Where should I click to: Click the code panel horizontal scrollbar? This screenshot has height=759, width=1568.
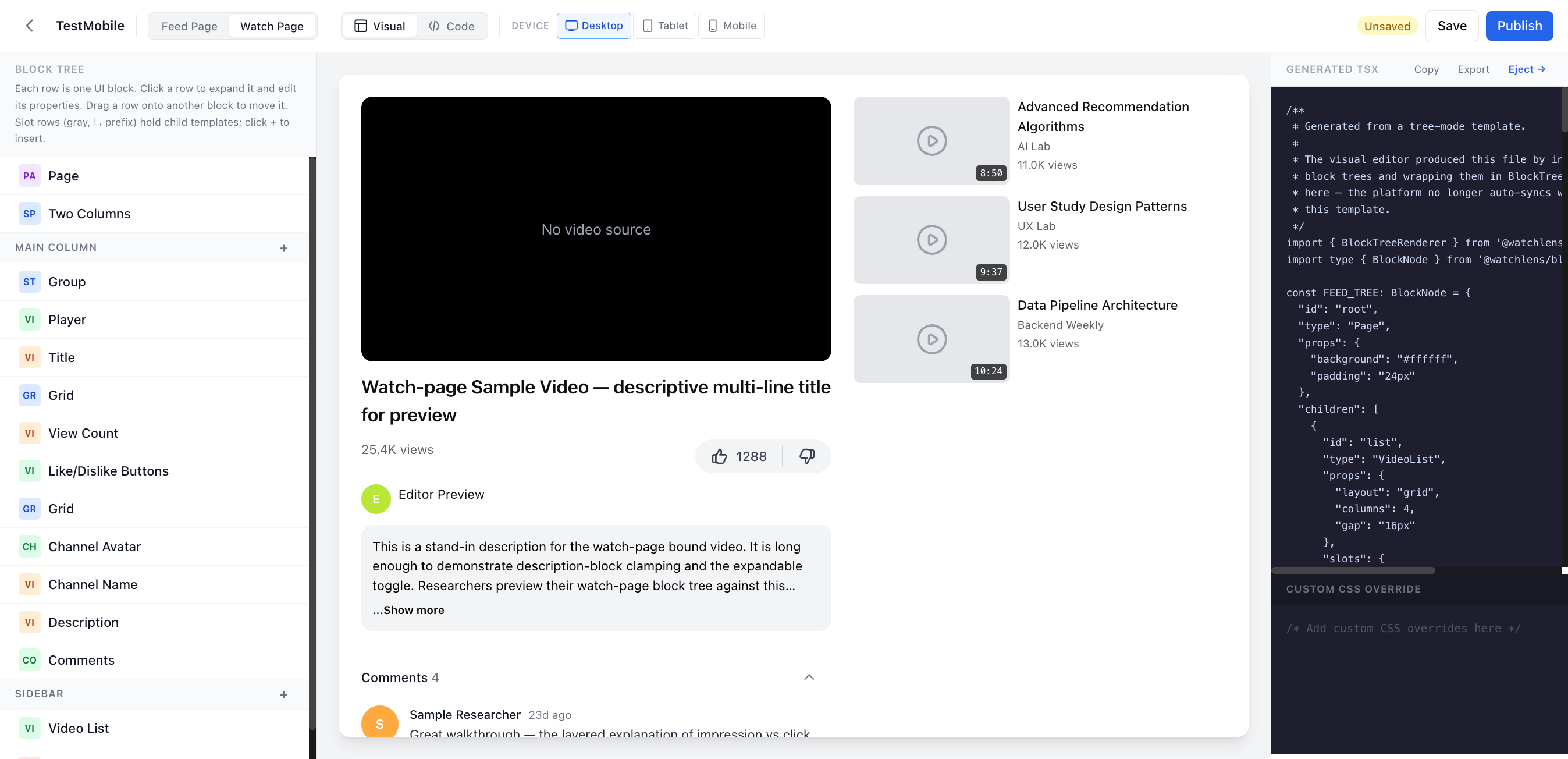pyautogui.click(x=1353, y=571)
